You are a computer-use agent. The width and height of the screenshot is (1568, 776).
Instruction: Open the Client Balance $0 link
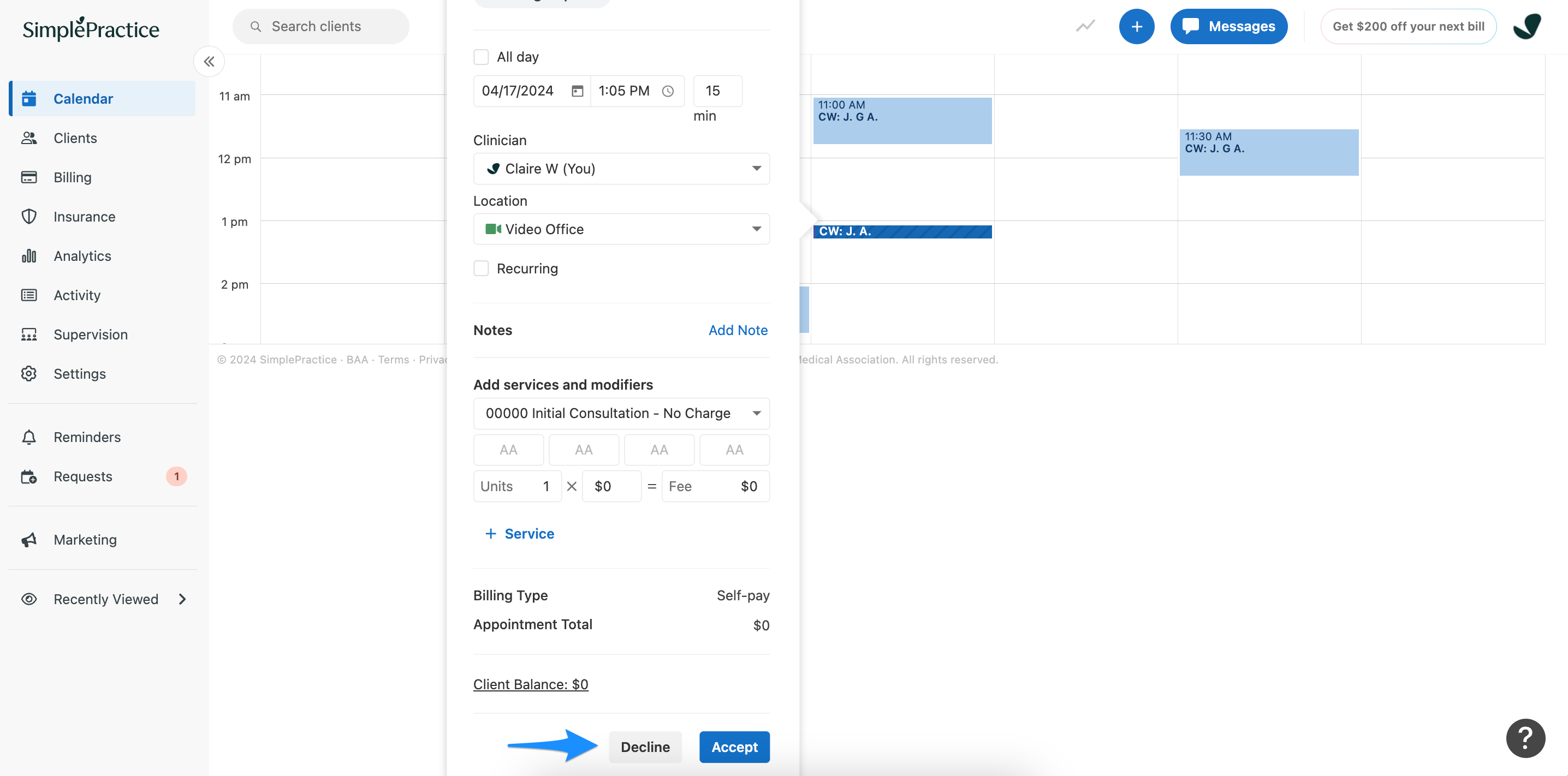click(531, 684)
